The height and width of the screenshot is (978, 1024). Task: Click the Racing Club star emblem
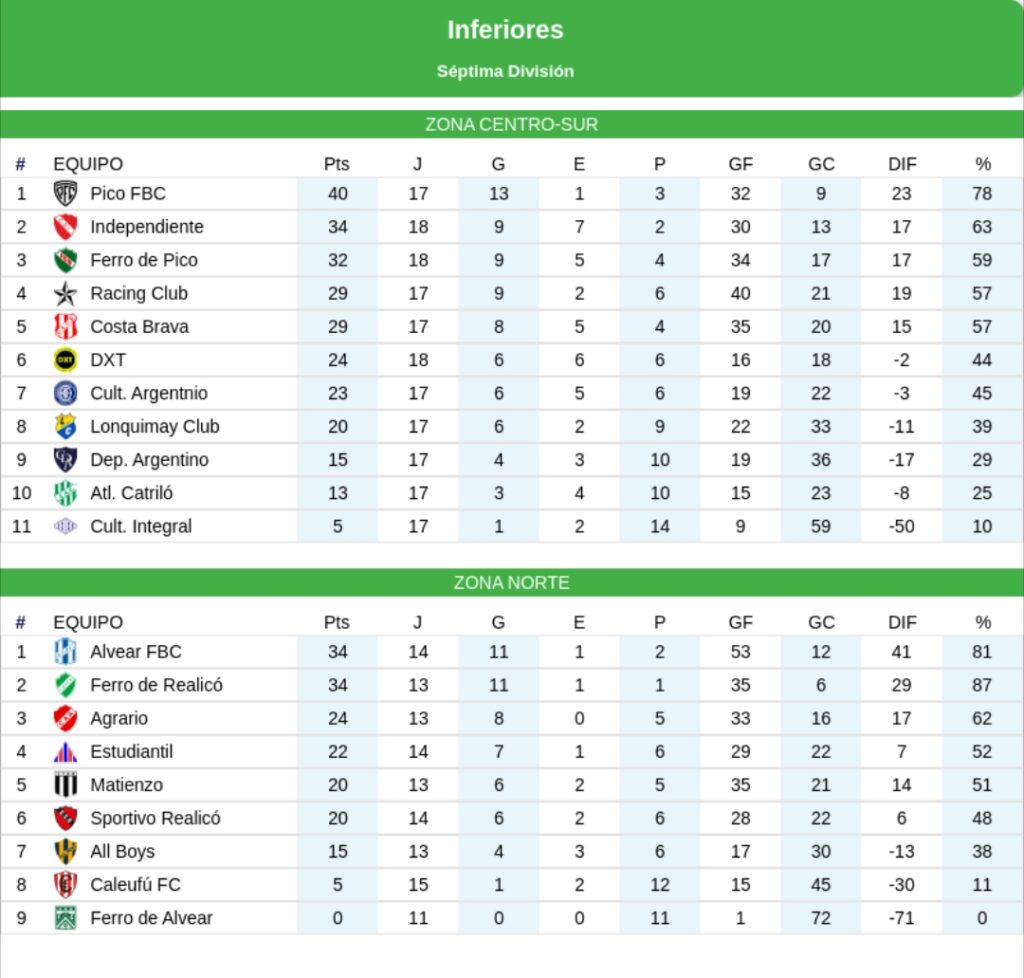tap(65, 293)
